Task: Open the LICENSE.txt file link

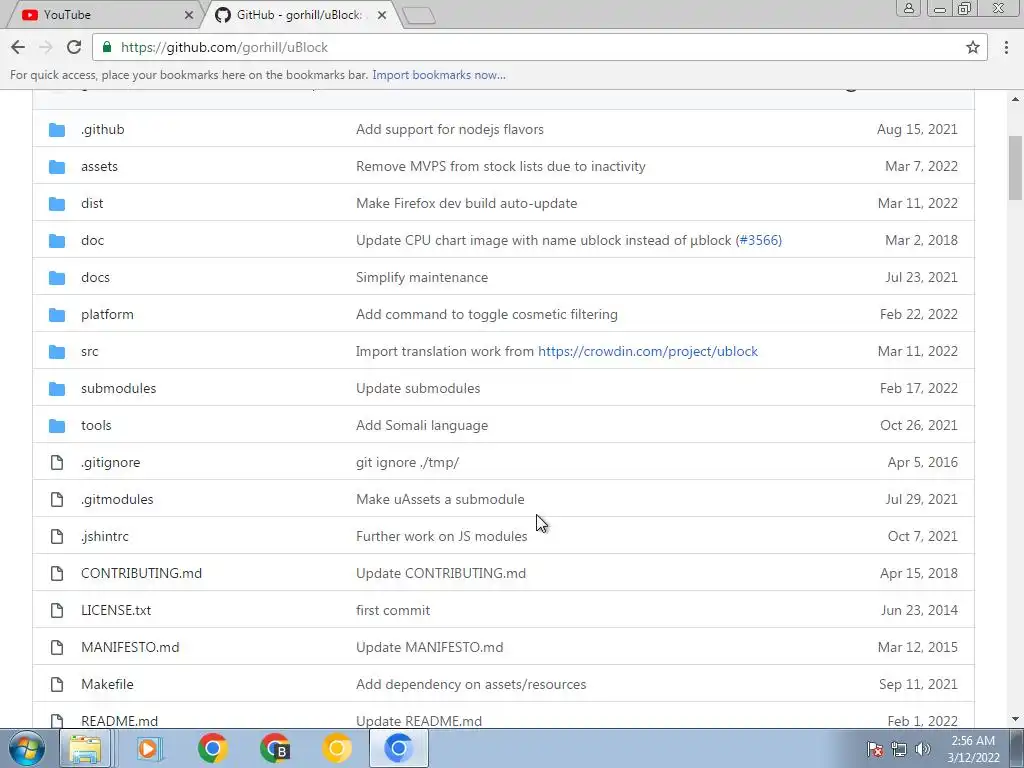Action: point(116,611)
